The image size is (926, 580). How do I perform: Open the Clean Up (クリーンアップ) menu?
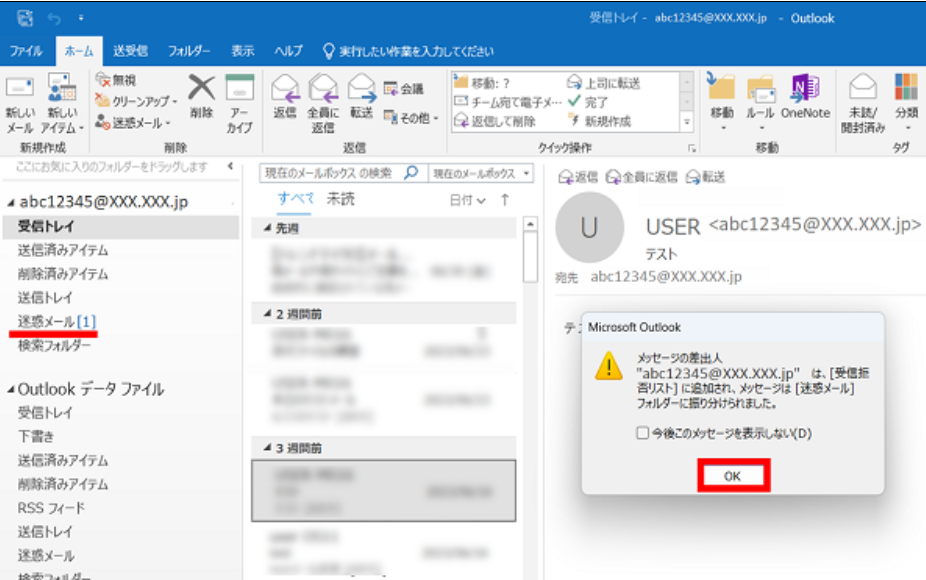(x=137, y=102)
